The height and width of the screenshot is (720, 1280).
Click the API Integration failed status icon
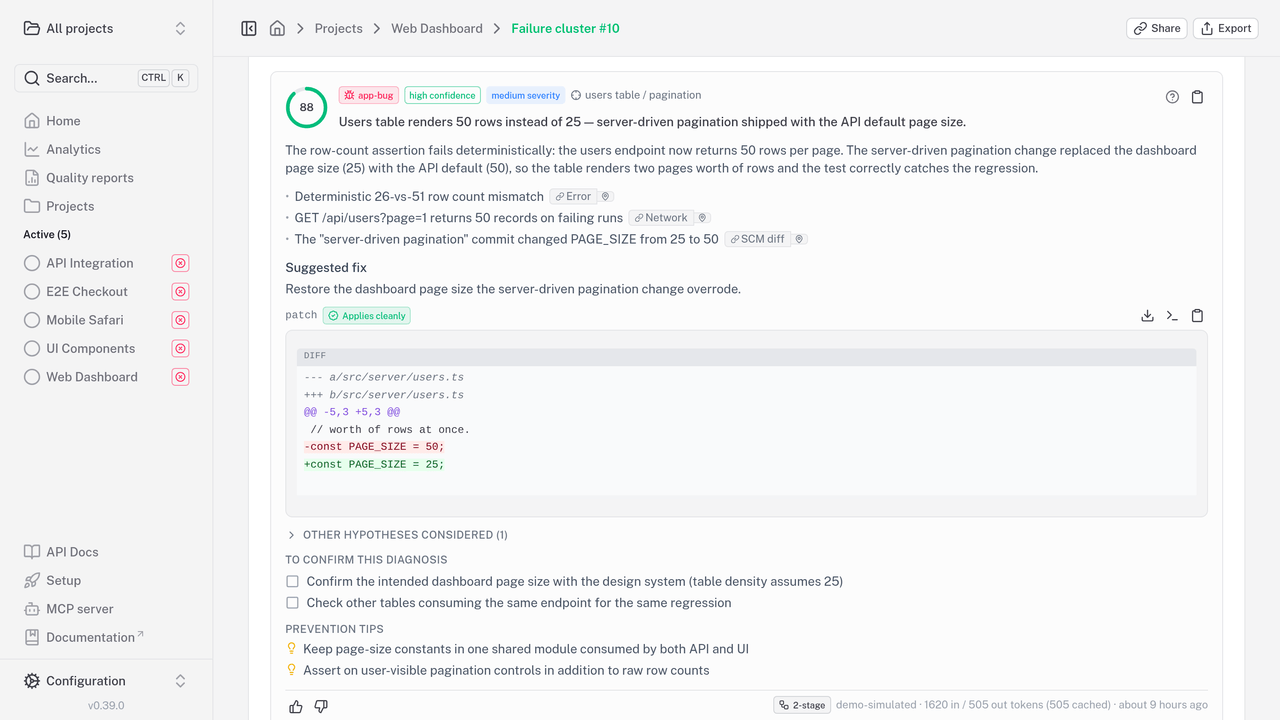[180, 263]
